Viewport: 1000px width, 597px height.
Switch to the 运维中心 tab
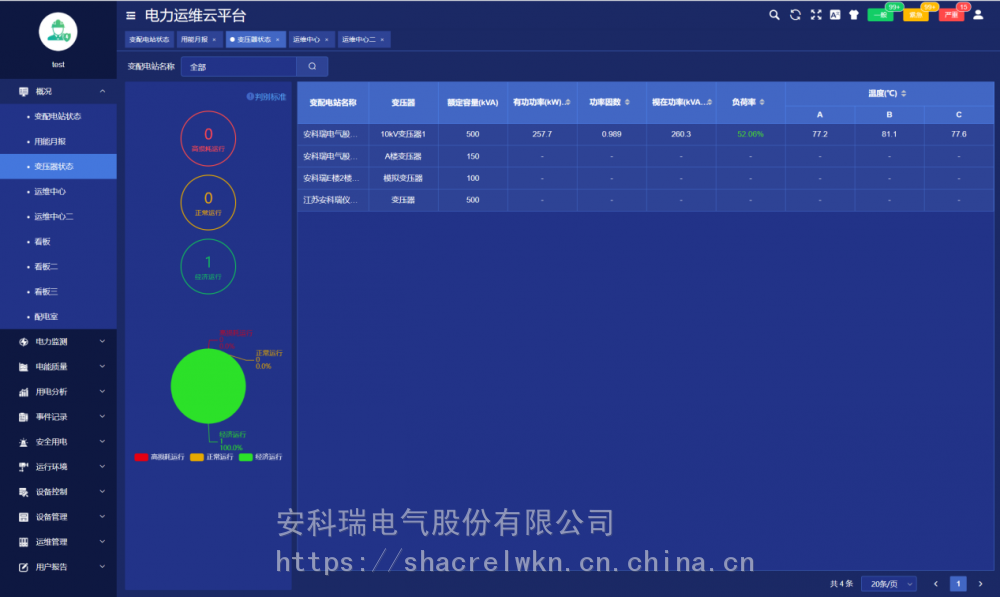(306, 40)
